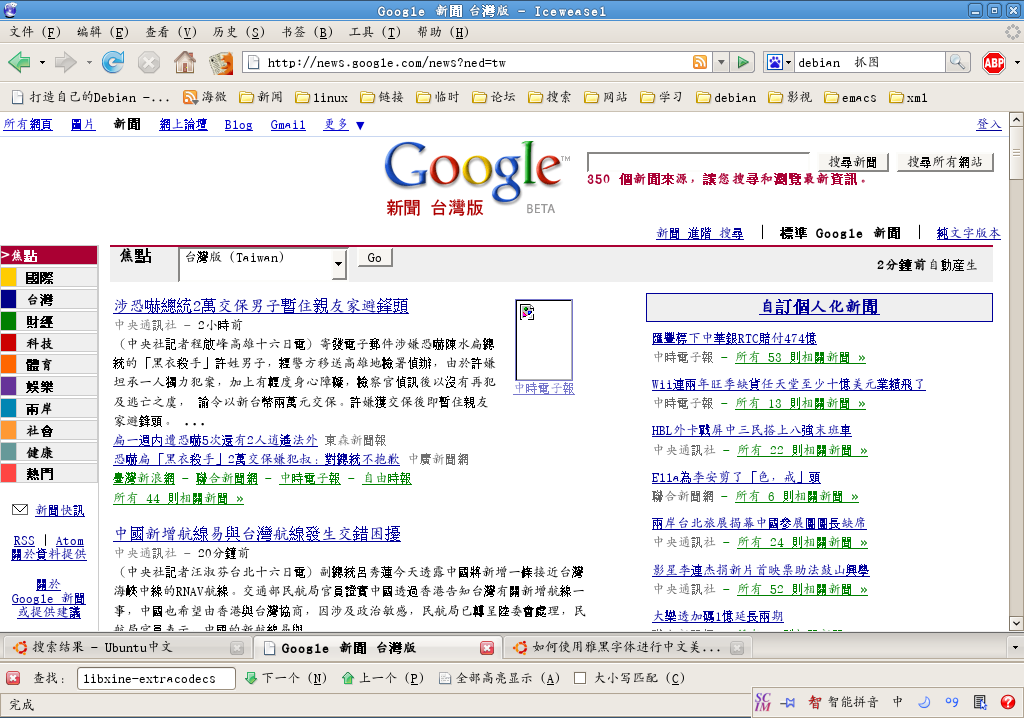This screenshot has height=718, width=1024.
Task: Open the 台灣版 (Taiwan) edition dropdown
Action: coord(263,263)
